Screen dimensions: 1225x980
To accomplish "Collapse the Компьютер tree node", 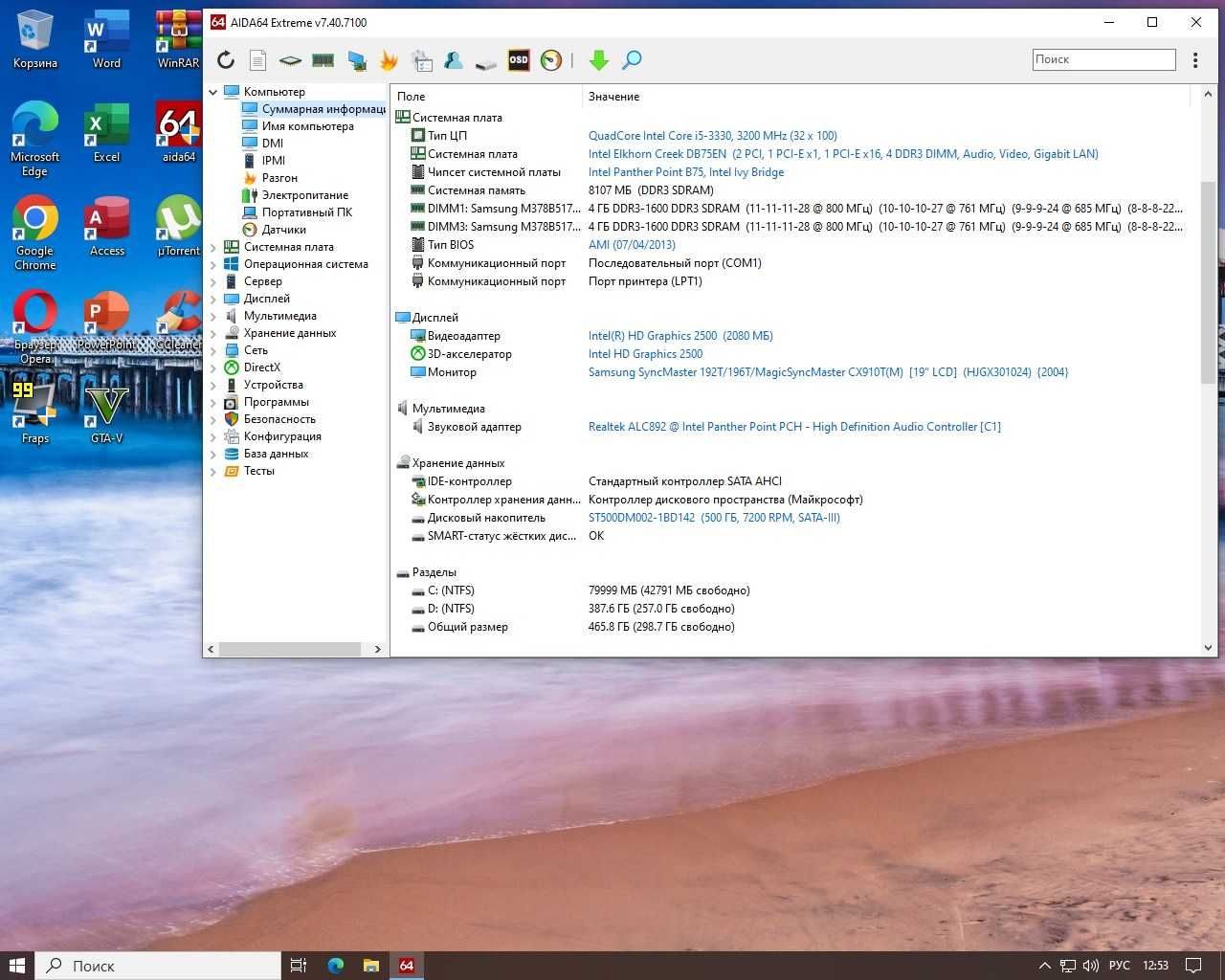I will [213, 92].
